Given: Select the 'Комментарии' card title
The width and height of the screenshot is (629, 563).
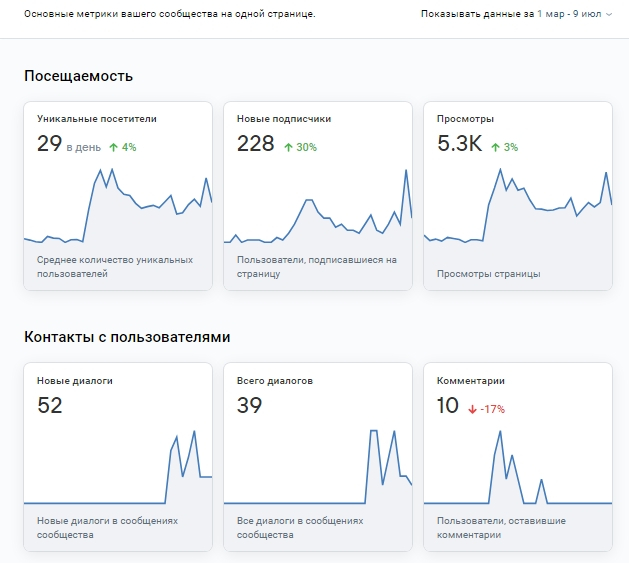Looking at the screenshot, I should [471, 380].
